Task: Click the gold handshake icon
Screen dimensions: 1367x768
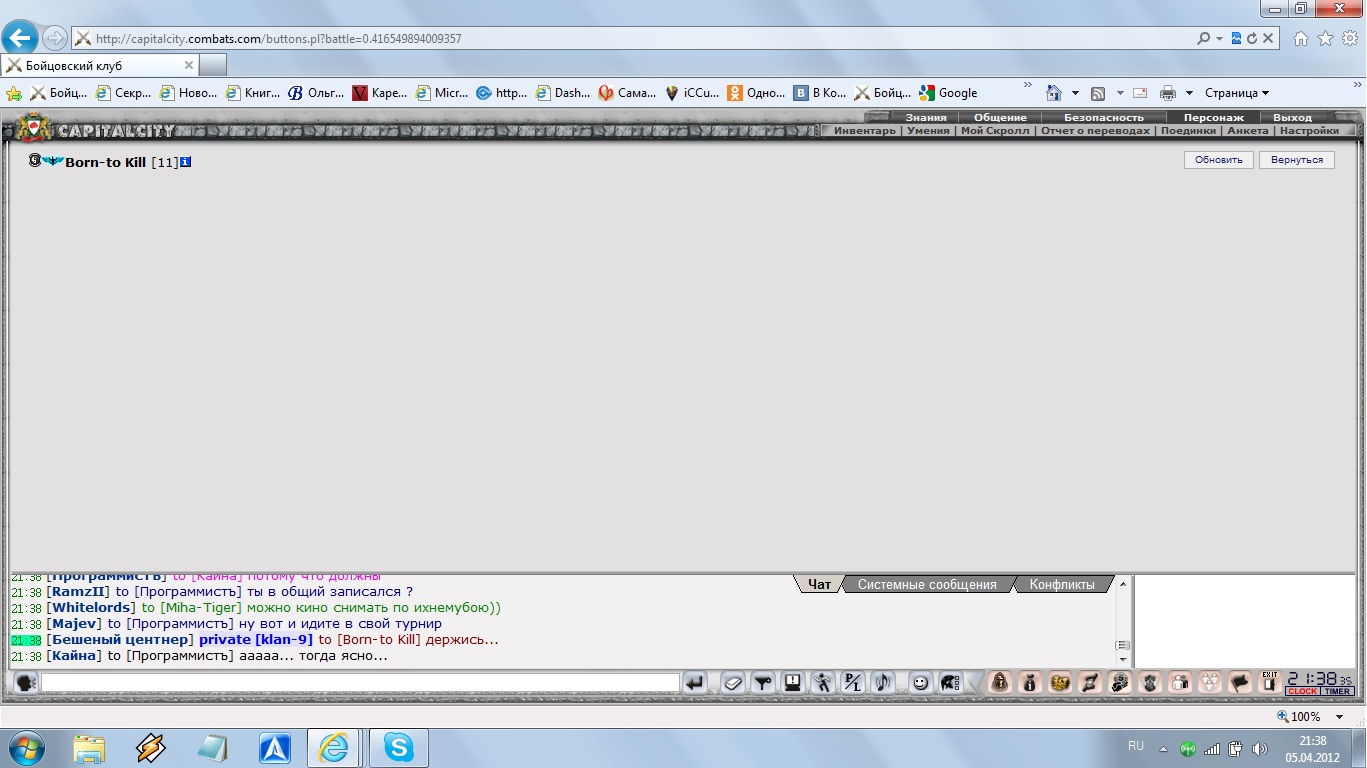Action: [x=1059, y=683]
